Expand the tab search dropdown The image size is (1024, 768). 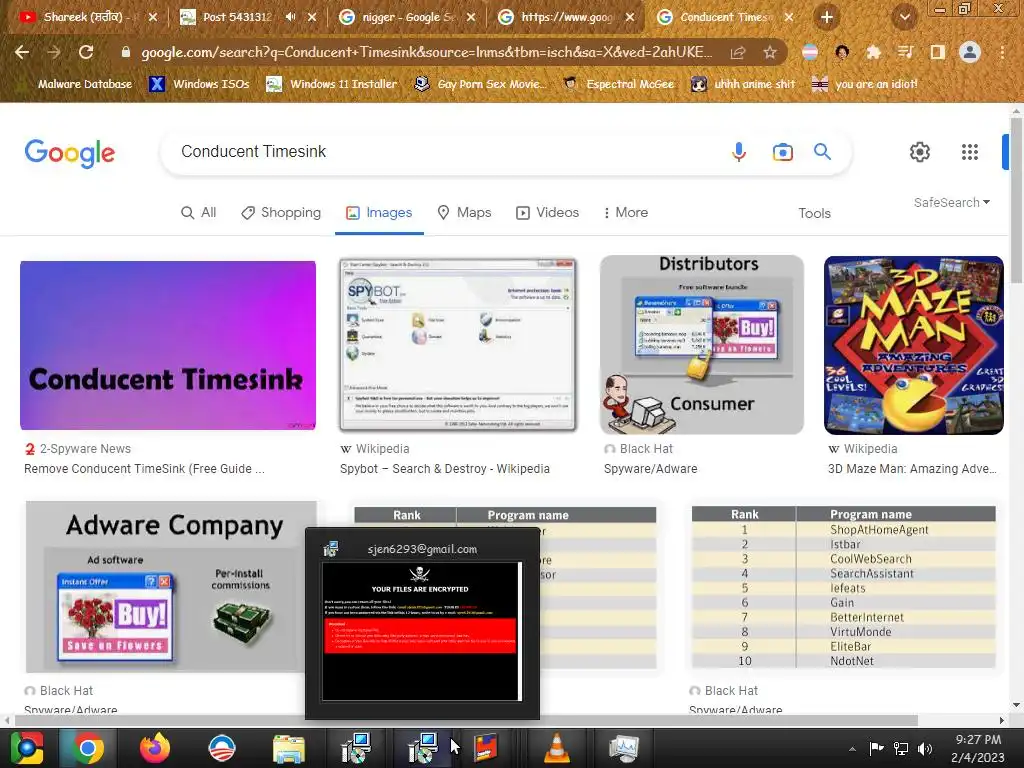point(904,18)
